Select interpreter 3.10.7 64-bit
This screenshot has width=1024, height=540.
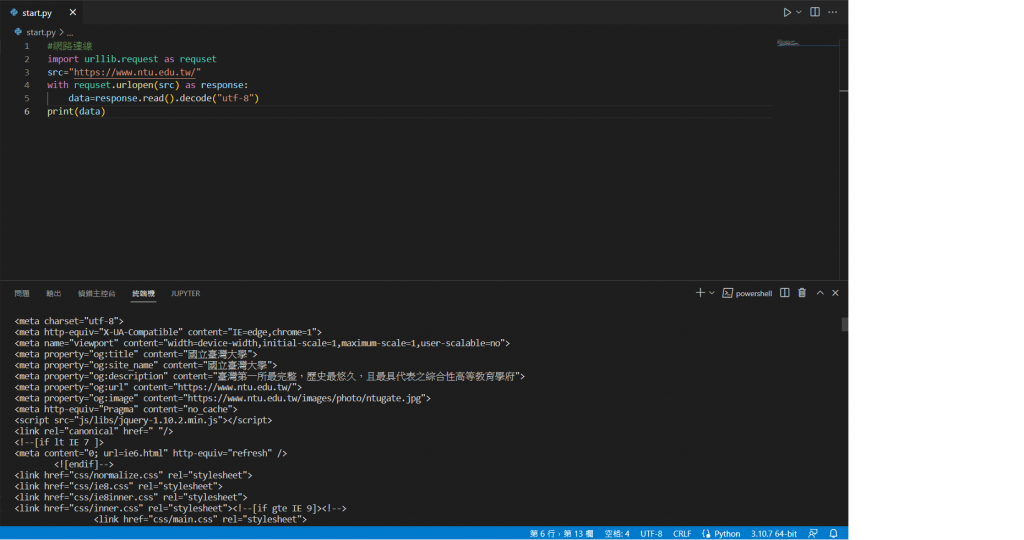(x=774, y=533)
